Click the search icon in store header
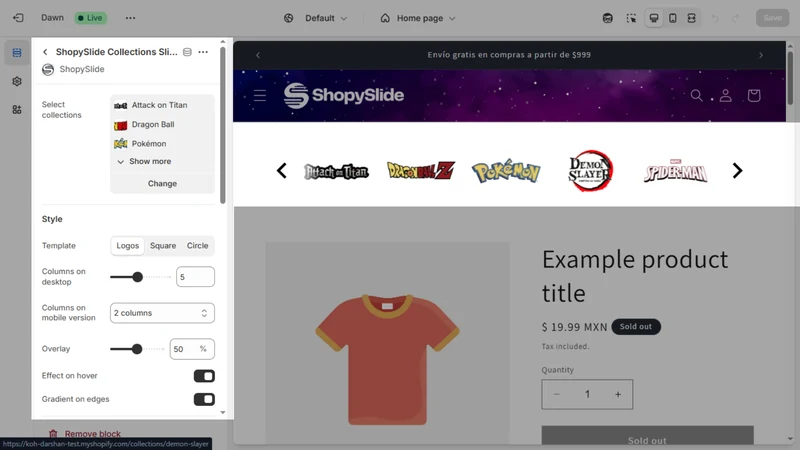The image size is (800, 450). pos(696,95)
